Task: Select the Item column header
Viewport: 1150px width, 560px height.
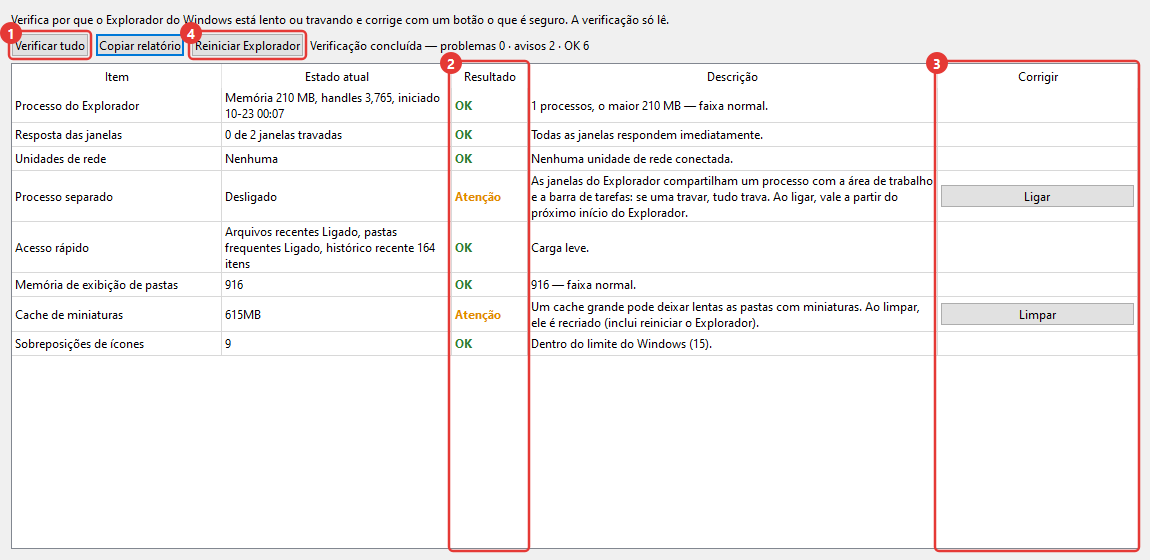Action: (117, 76)
